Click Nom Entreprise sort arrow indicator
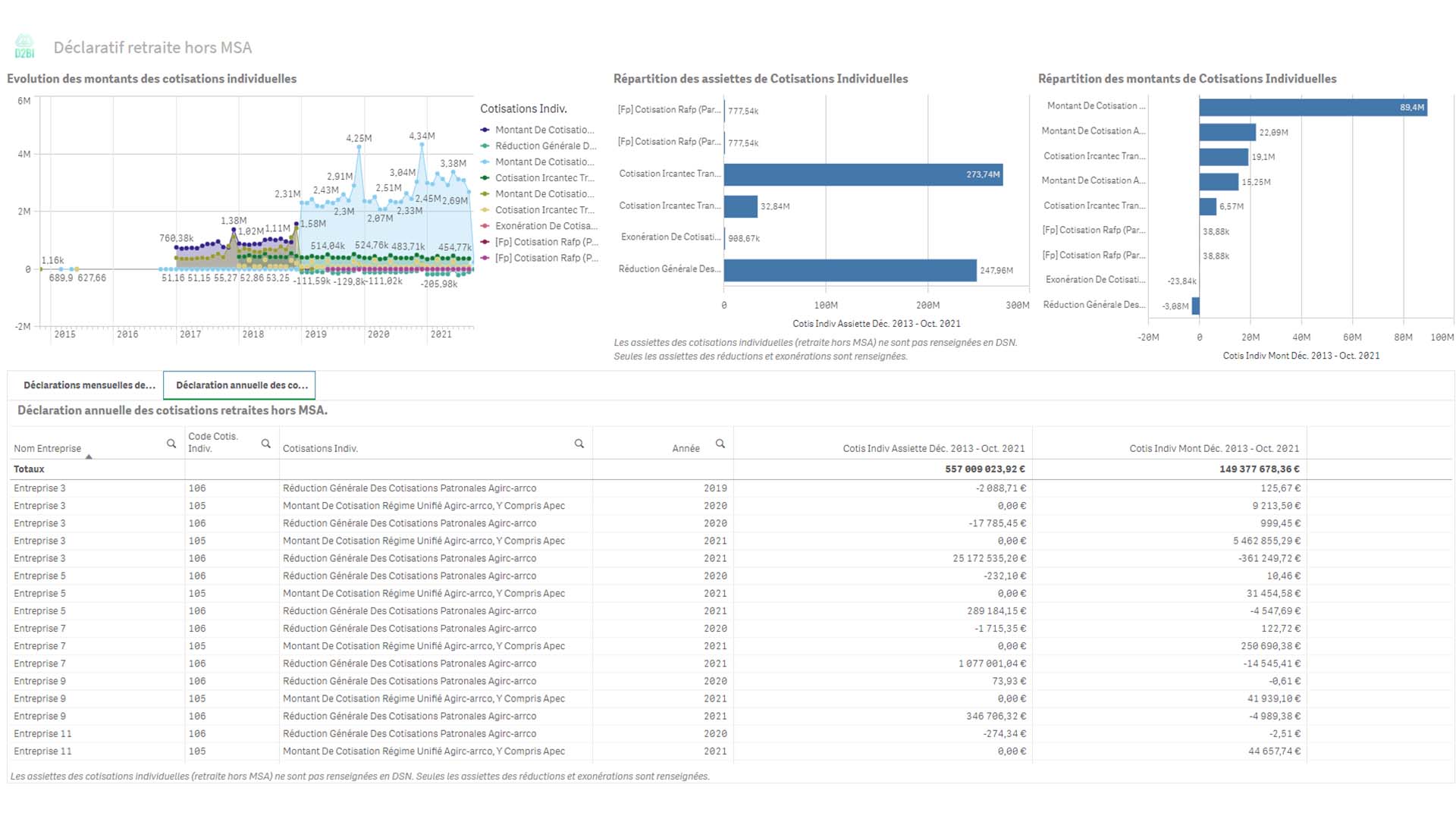 click(x=89, y=457)
